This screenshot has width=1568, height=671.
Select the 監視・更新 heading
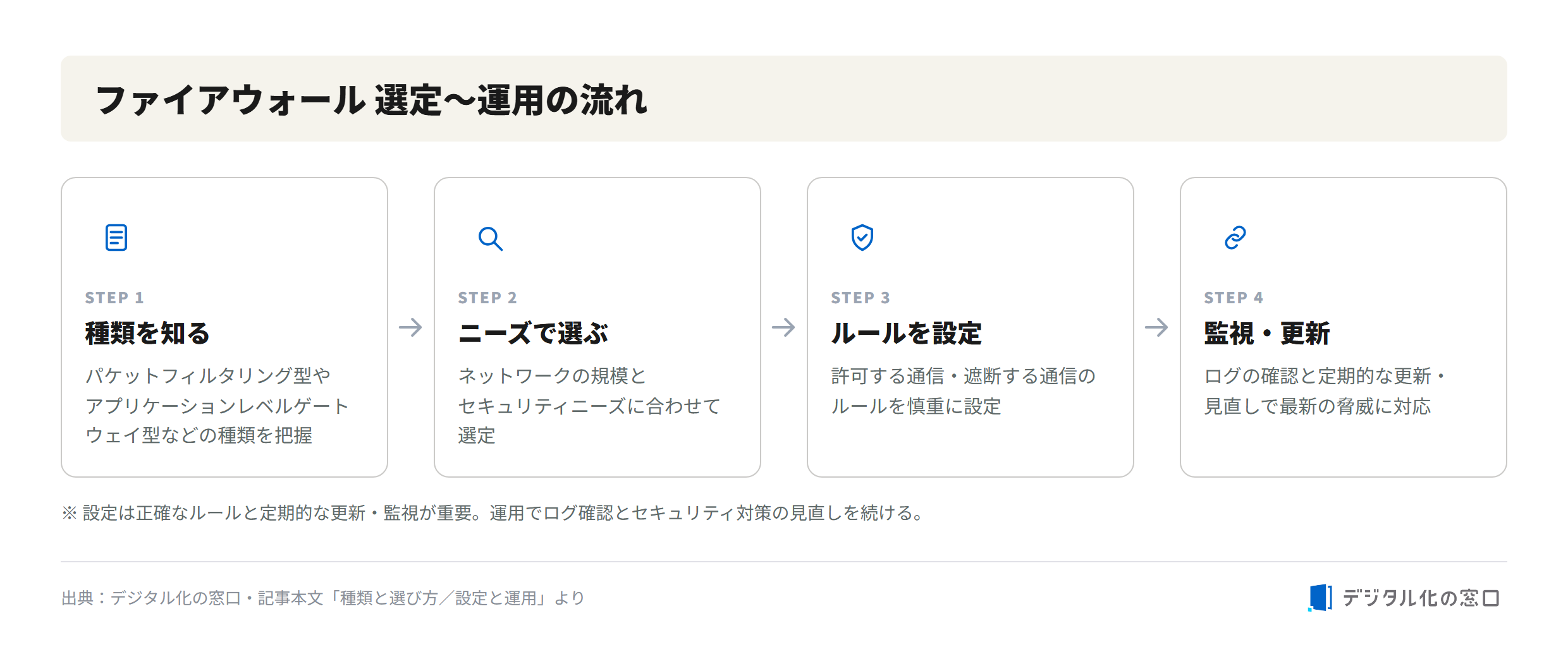1267,333
